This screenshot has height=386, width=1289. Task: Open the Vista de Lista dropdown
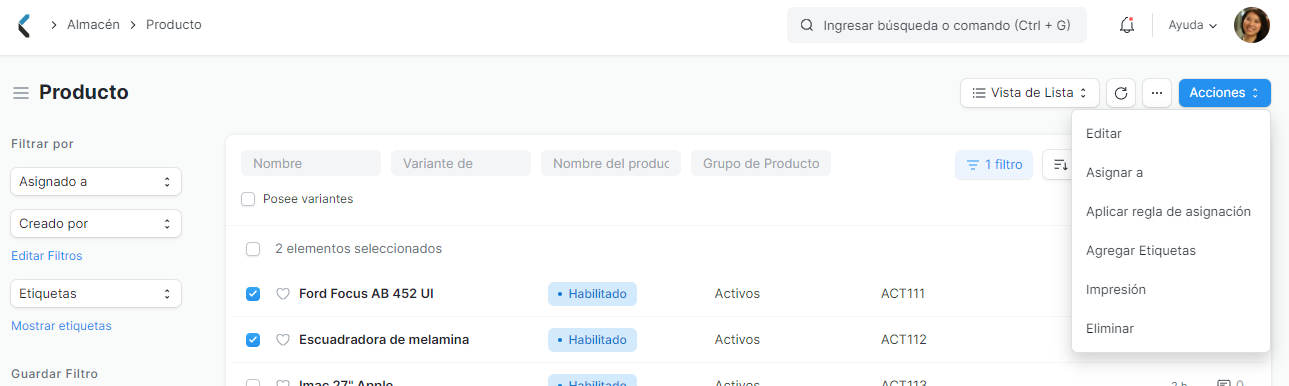(1030, 93)
